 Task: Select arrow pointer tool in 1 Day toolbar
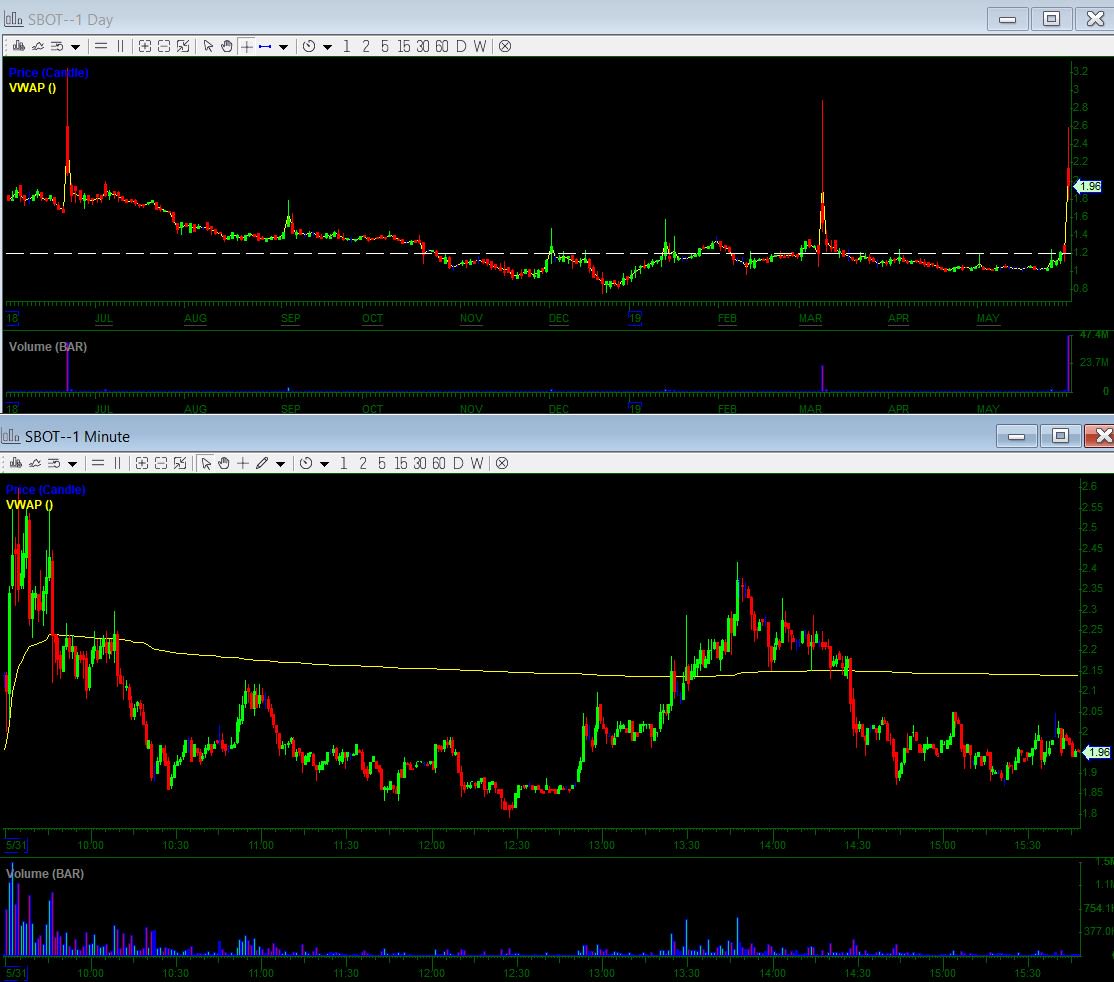pos(208,46)
